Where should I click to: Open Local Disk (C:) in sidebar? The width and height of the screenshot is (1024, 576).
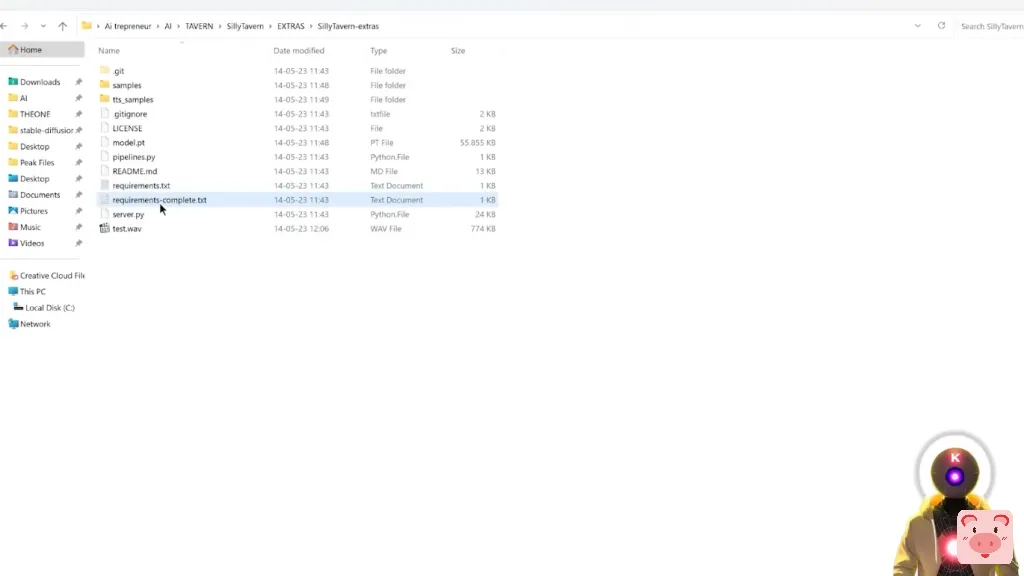click(50, 308)
